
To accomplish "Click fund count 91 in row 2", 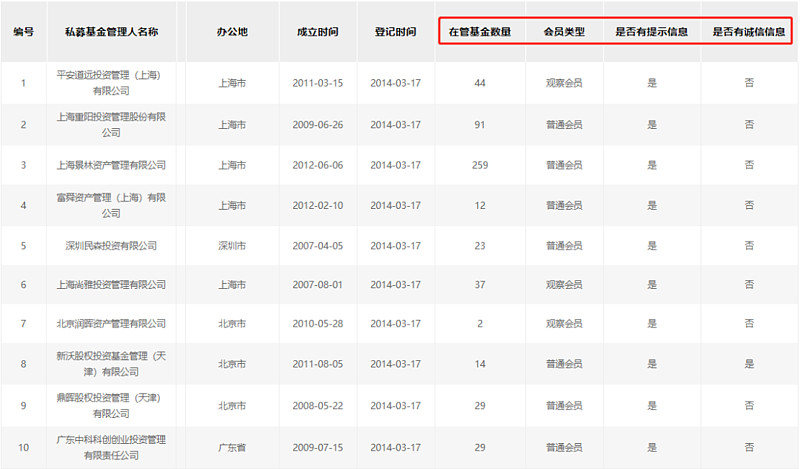I will [x=480, y=125].
